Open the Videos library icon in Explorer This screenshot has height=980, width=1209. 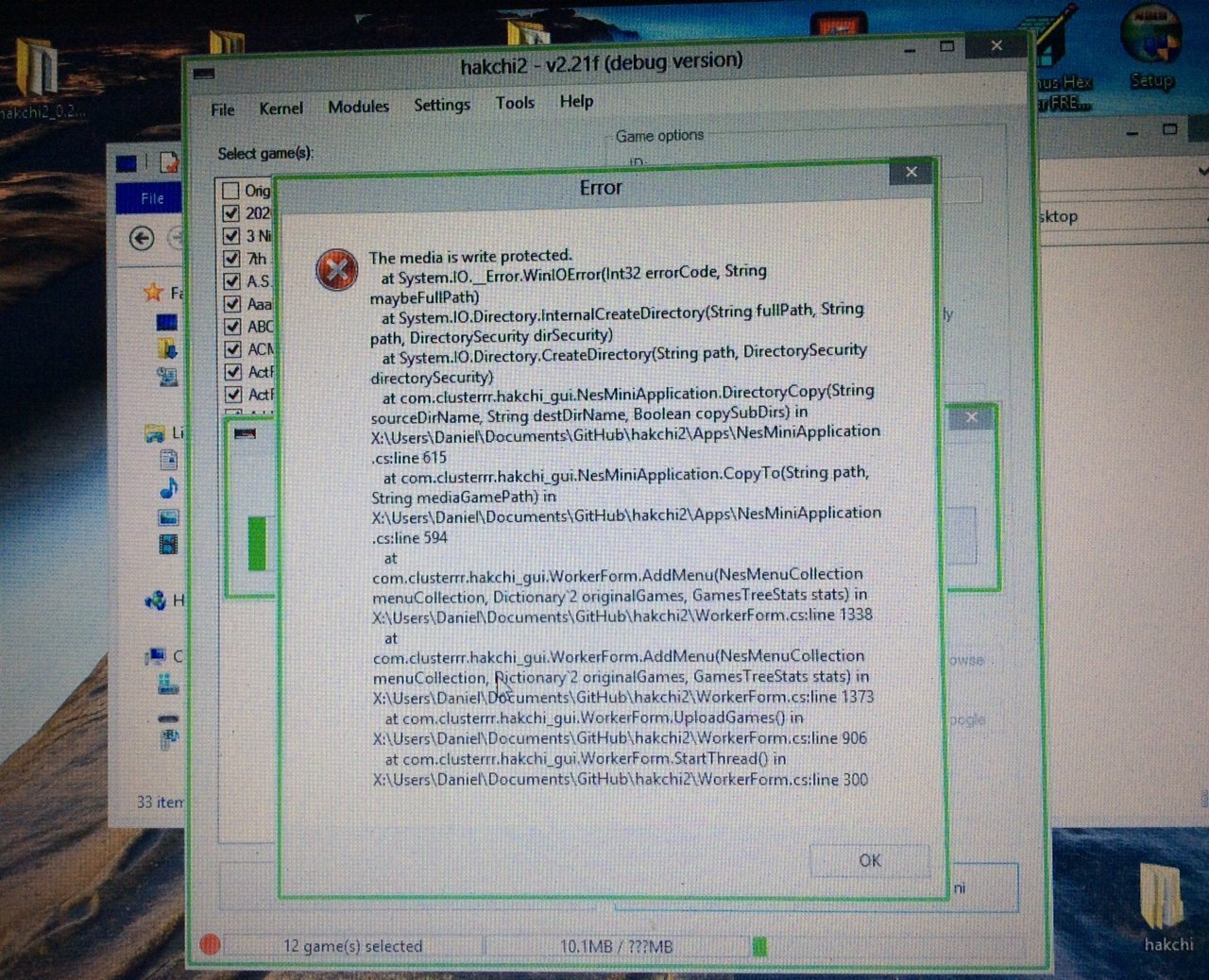pyautogui.click(x=169, y=544)
